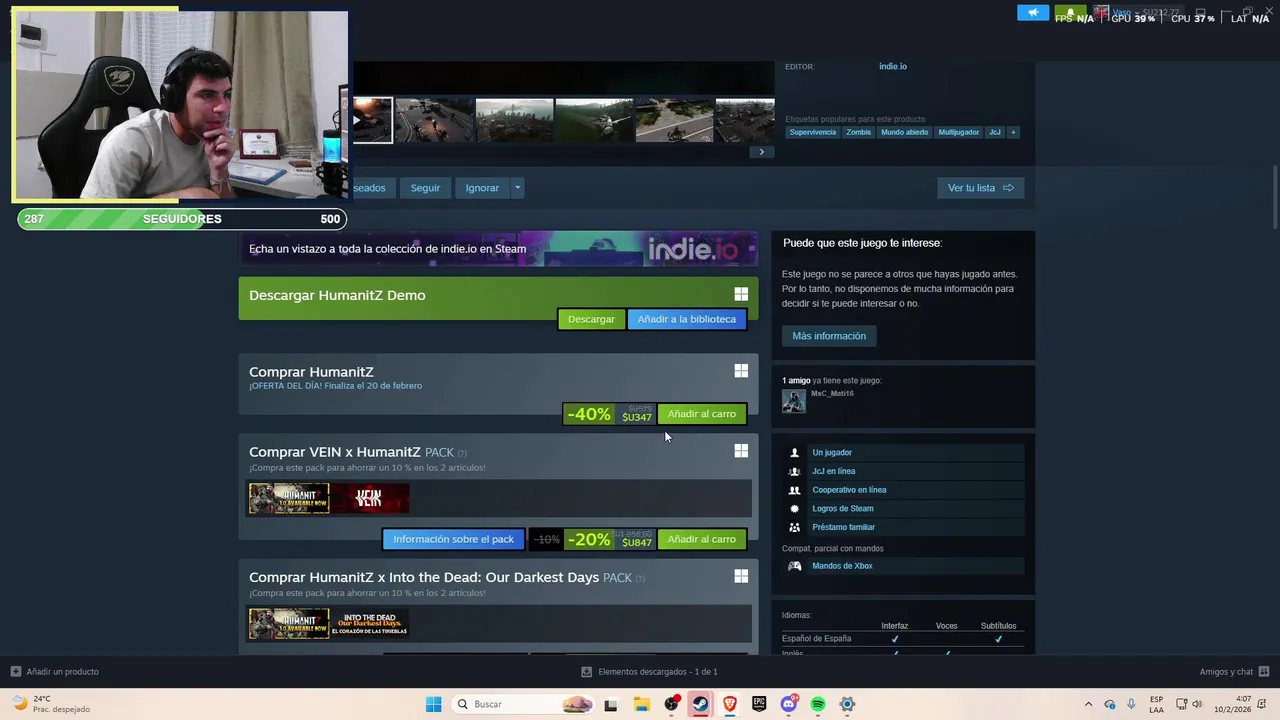Image resolution: width=1280 pixels, height=720 pixels.
Task: Select the video thumbnail in media strip
Action: point(372,120)
